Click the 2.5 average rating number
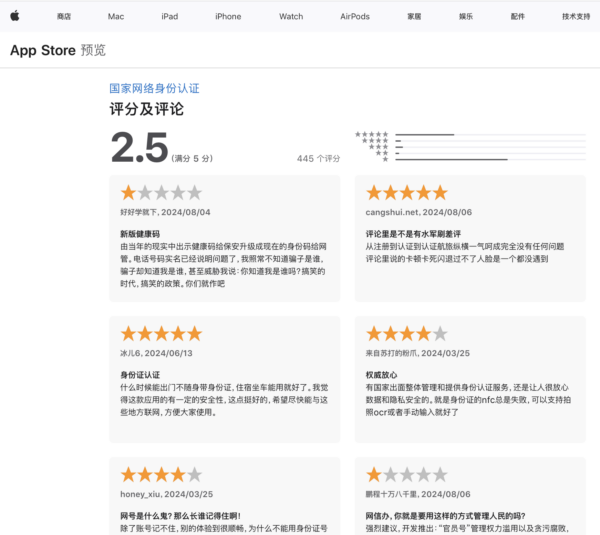The height and width of the screenshot is (535, 600). click(x=139, y=147)
